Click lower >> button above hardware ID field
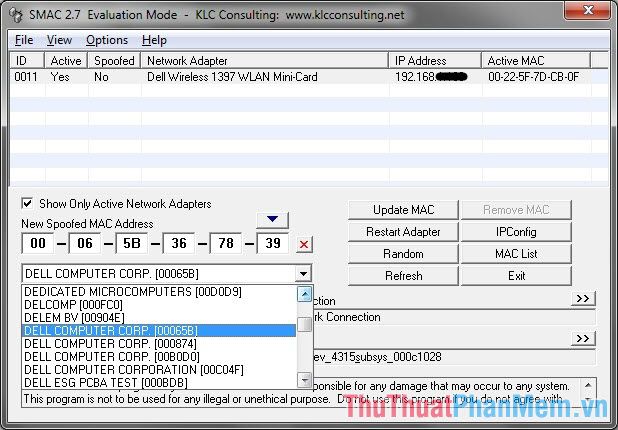 583,338
